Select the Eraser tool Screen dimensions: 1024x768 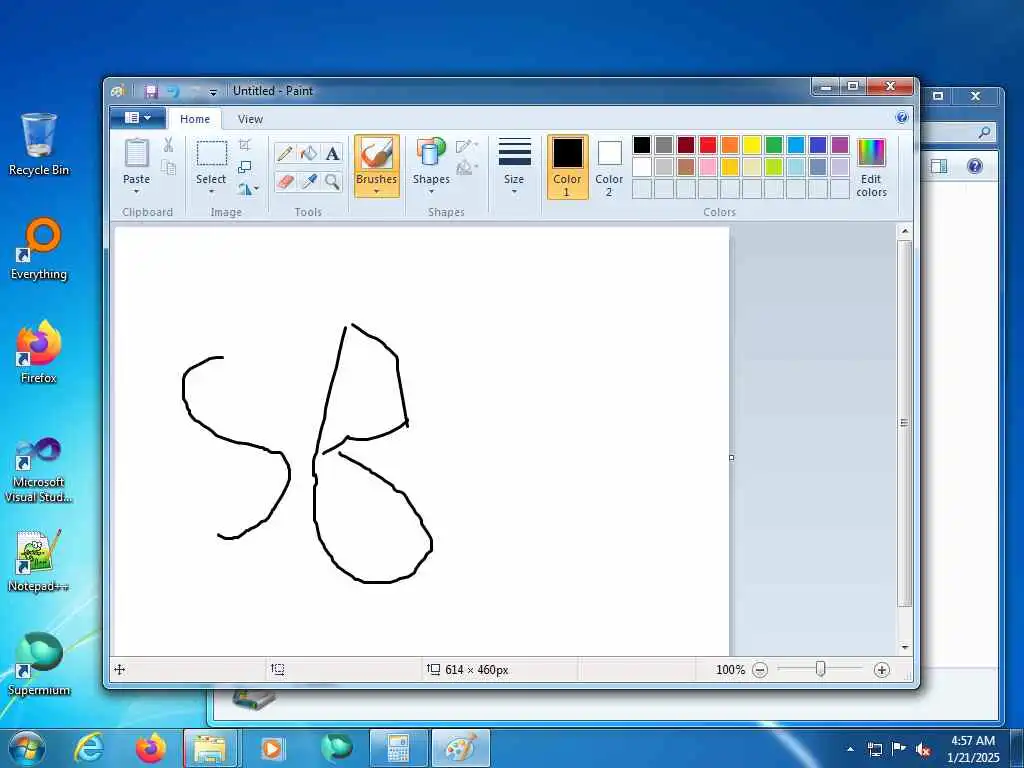(x=285, y=181)
